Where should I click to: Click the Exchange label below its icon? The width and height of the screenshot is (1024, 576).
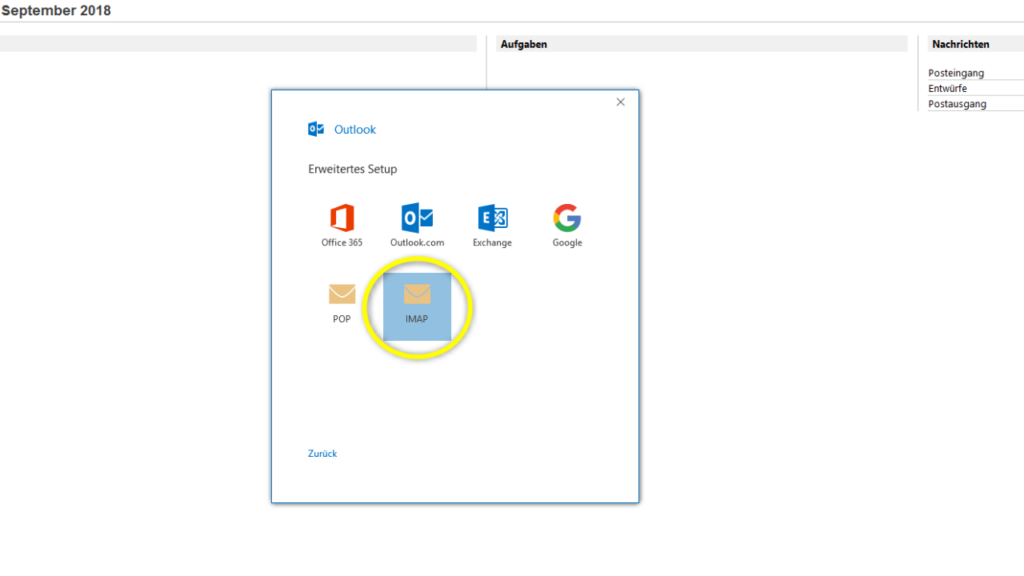point(492,240)
